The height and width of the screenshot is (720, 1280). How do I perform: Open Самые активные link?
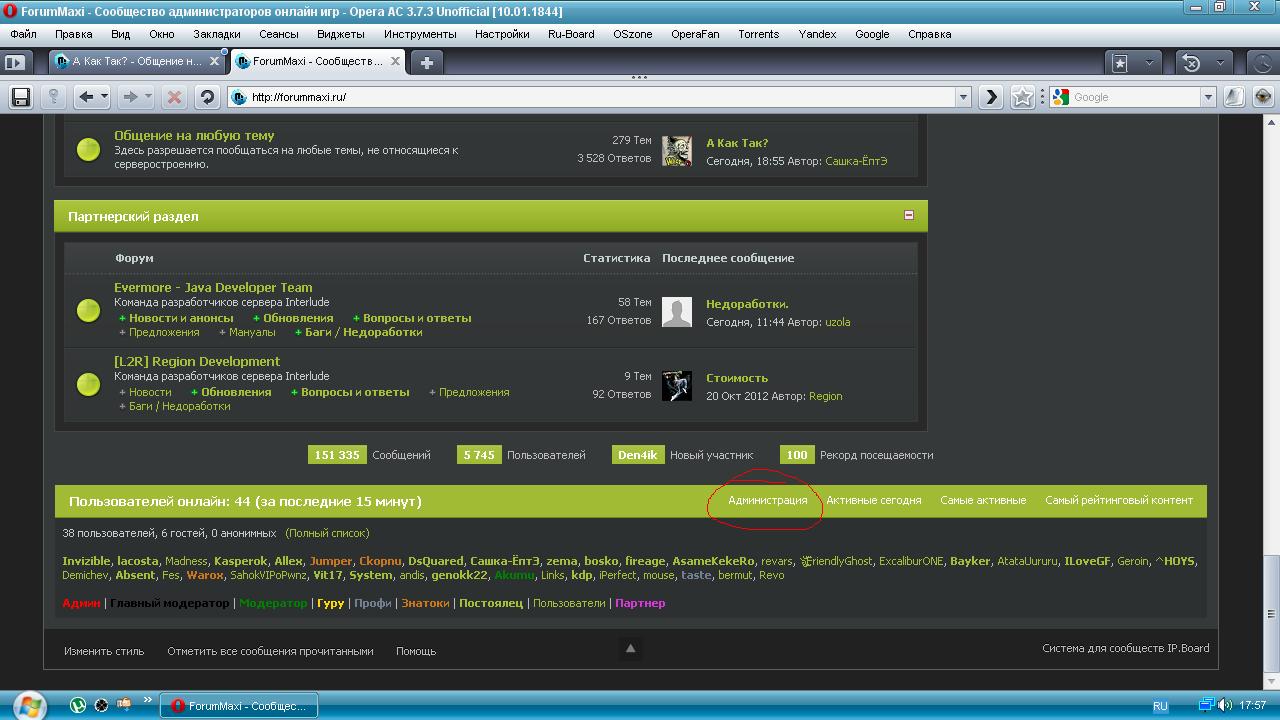983,500
